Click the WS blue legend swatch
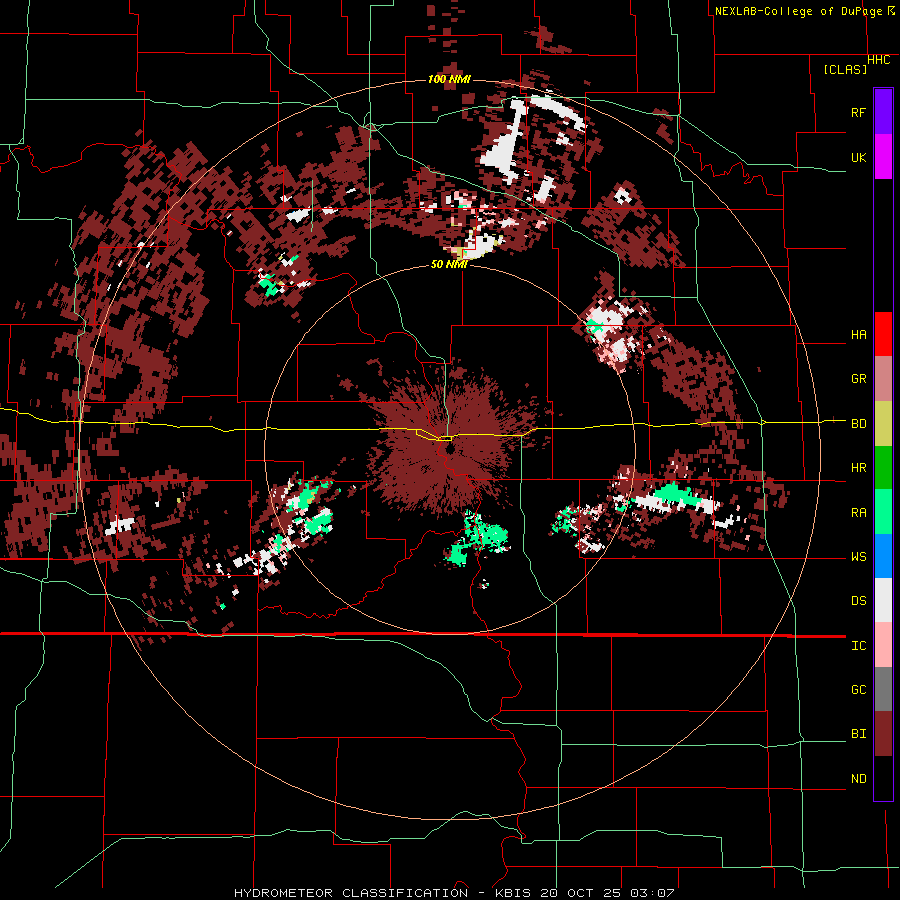900x900 pixels. pyautogui.click(x=883, y=556)
